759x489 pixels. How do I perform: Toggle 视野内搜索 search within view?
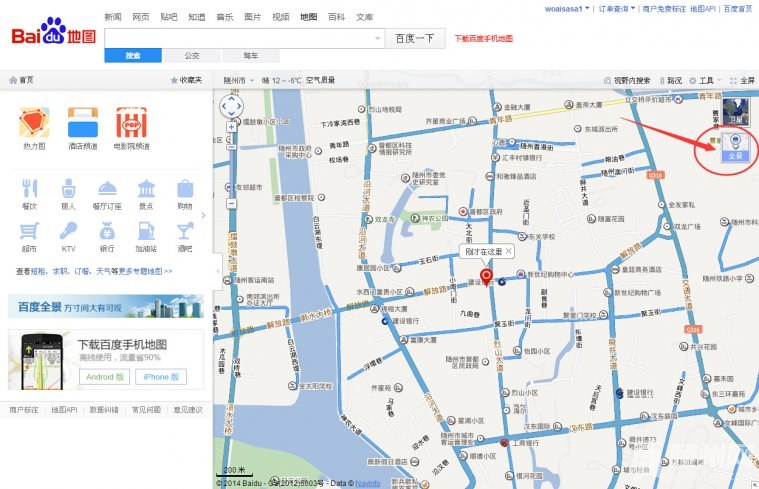click(x=627, y=80)
